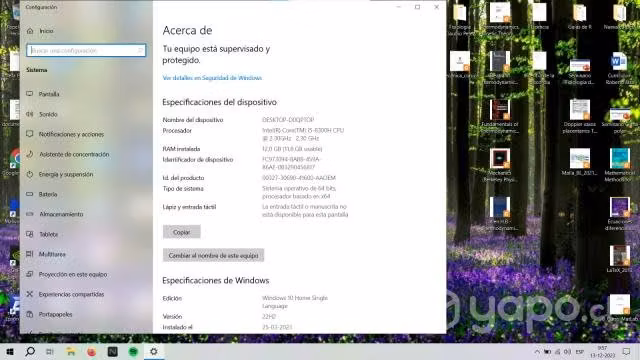This screenshot has width=640, height=360.
Task: Open File Explorer from the taskbar
Action: [71, 351]
